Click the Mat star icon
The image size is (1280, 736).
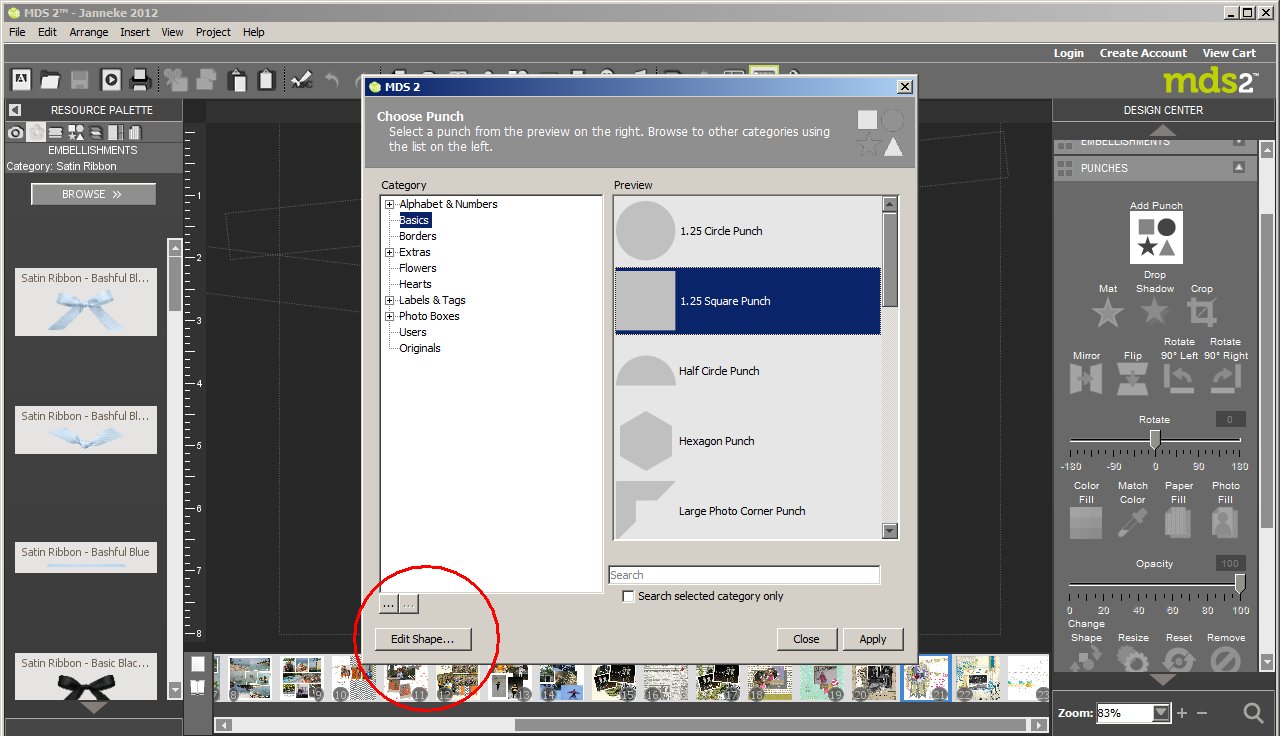(1108, 313)
